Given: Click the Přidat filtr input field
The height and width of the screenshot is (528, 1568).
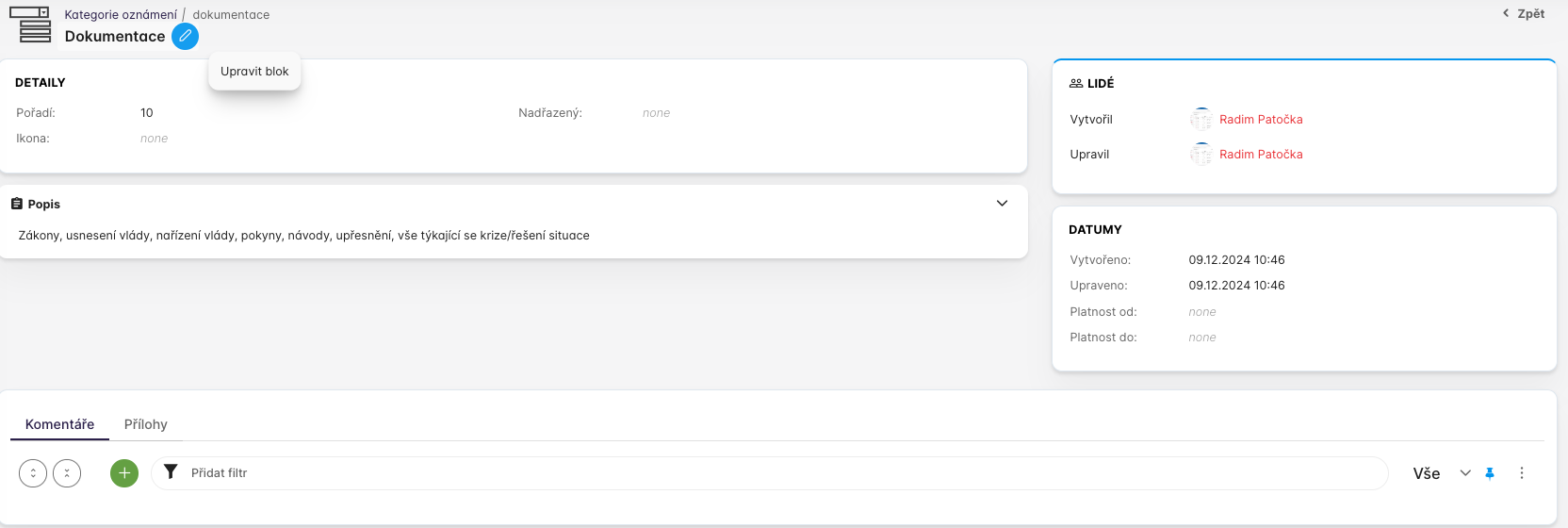Looking at the screenshot, I should click(x=754, y=473).
